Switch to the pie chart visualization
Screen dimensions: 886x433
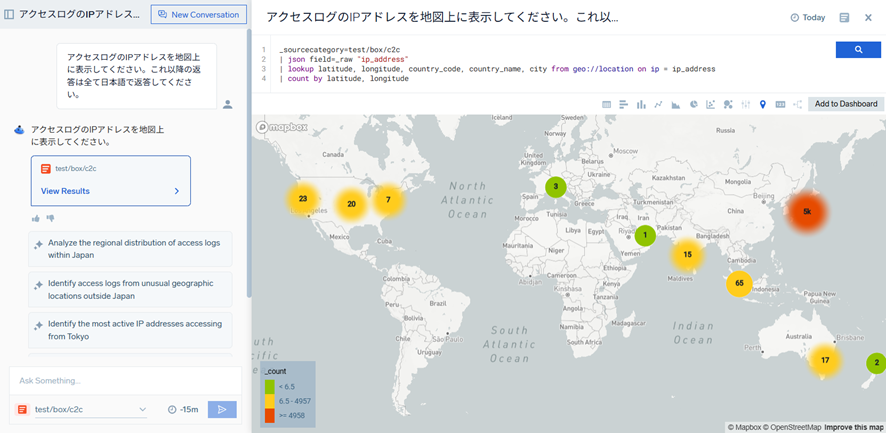click(692, 104)
